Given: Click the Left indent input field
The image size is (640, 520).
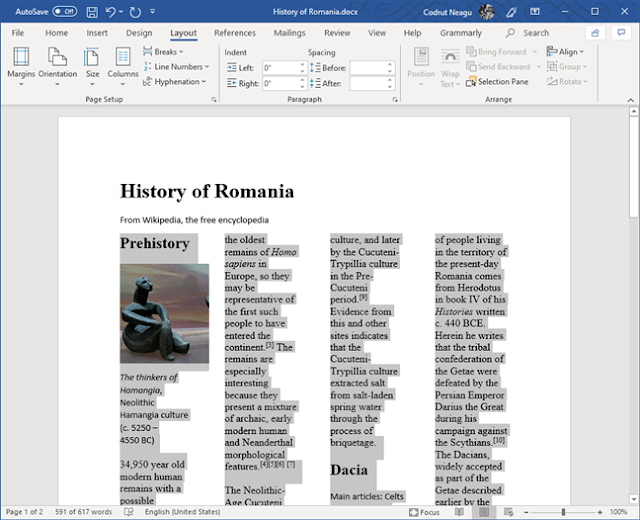Looking at the screenshot, I should click(278, 68).
